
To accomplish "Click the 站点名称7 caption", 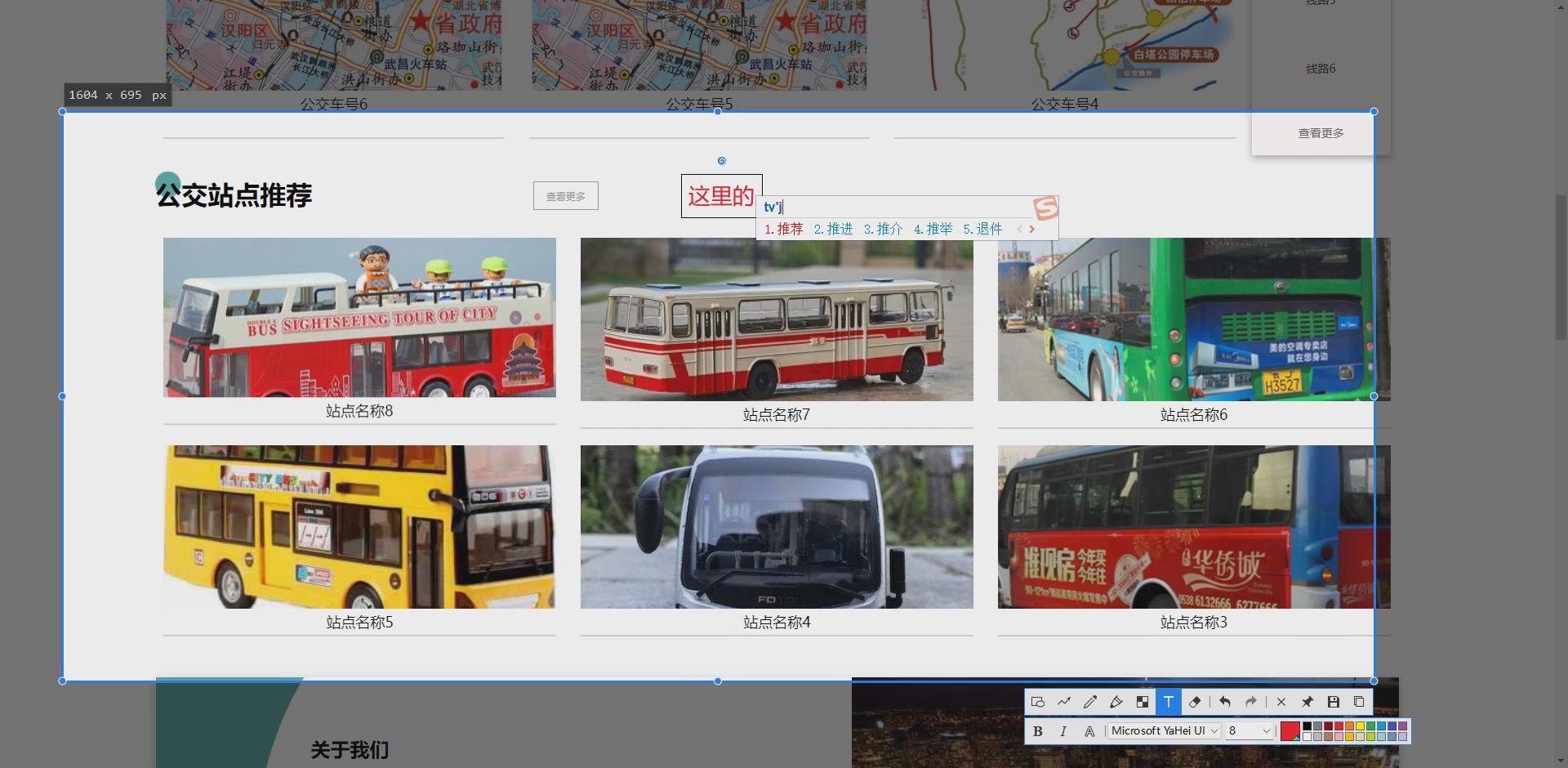I will click(777, 415).
